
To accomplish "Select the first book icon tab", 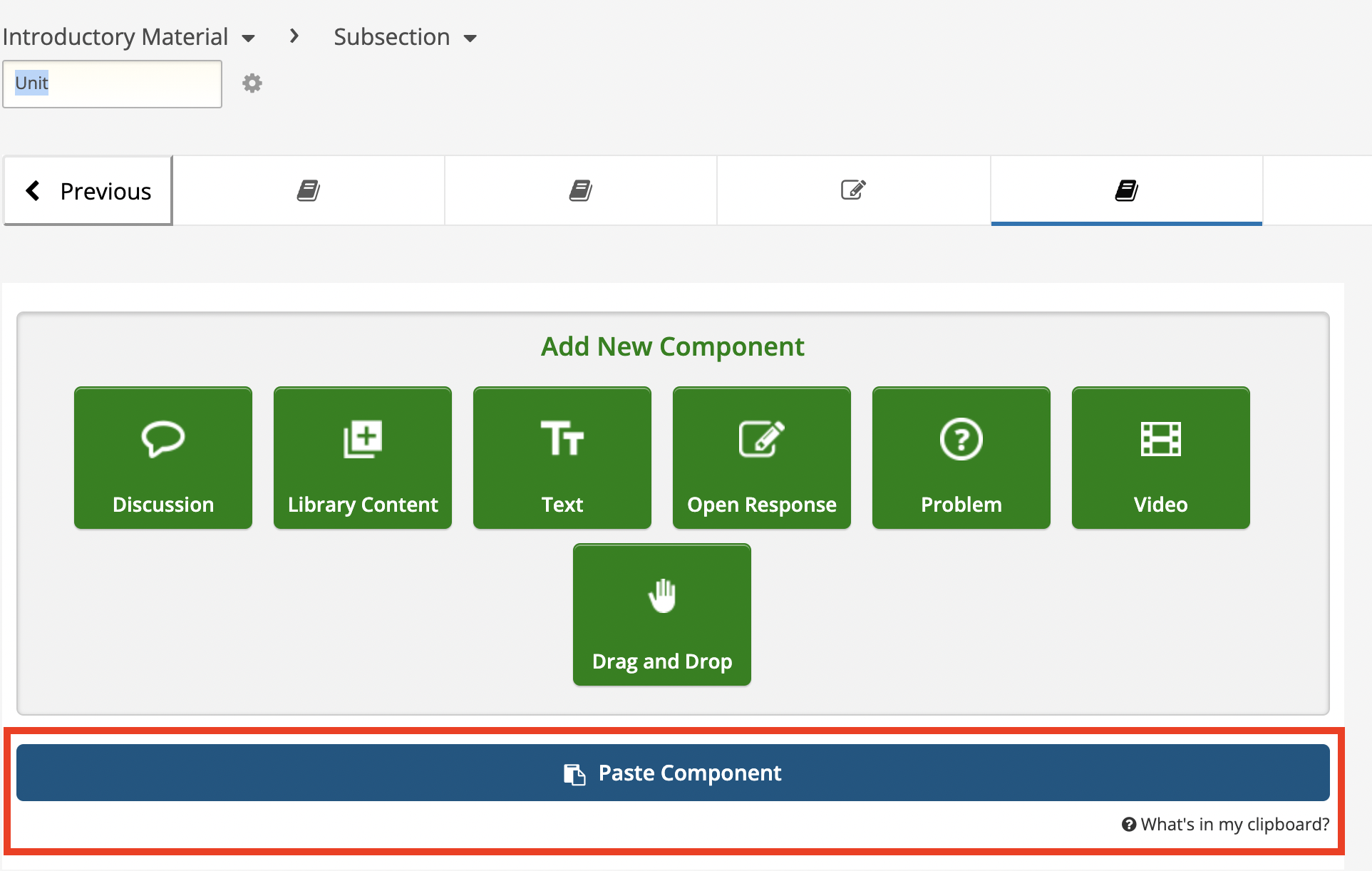I will (x=309, y=190).
